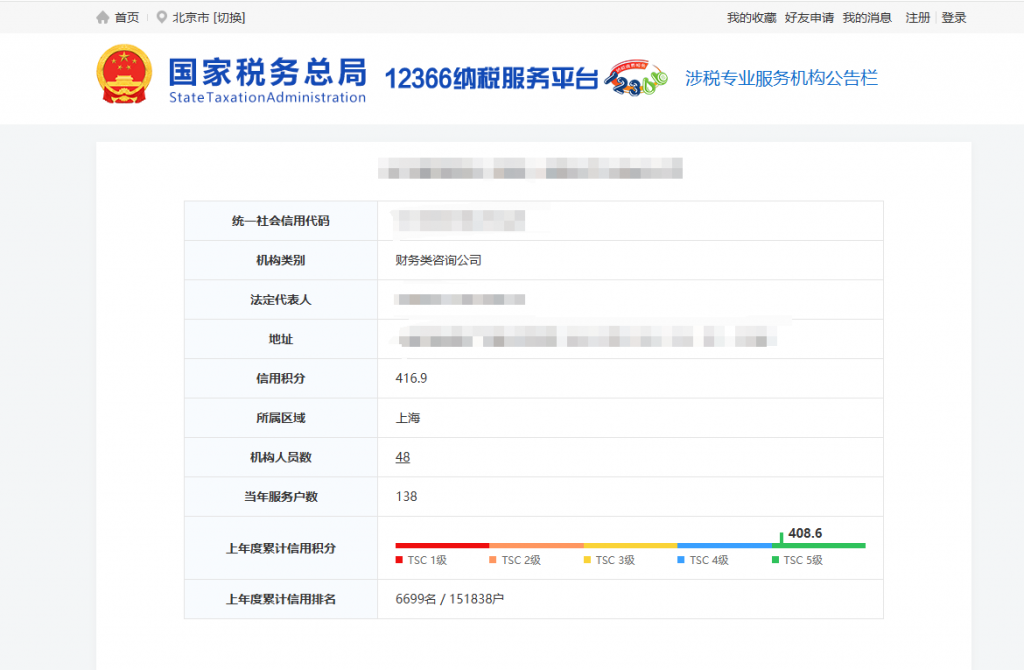Click the yellow TSC 3级 color swatch
Viewport: 1024px width, 670px height.
click(585, 560)
